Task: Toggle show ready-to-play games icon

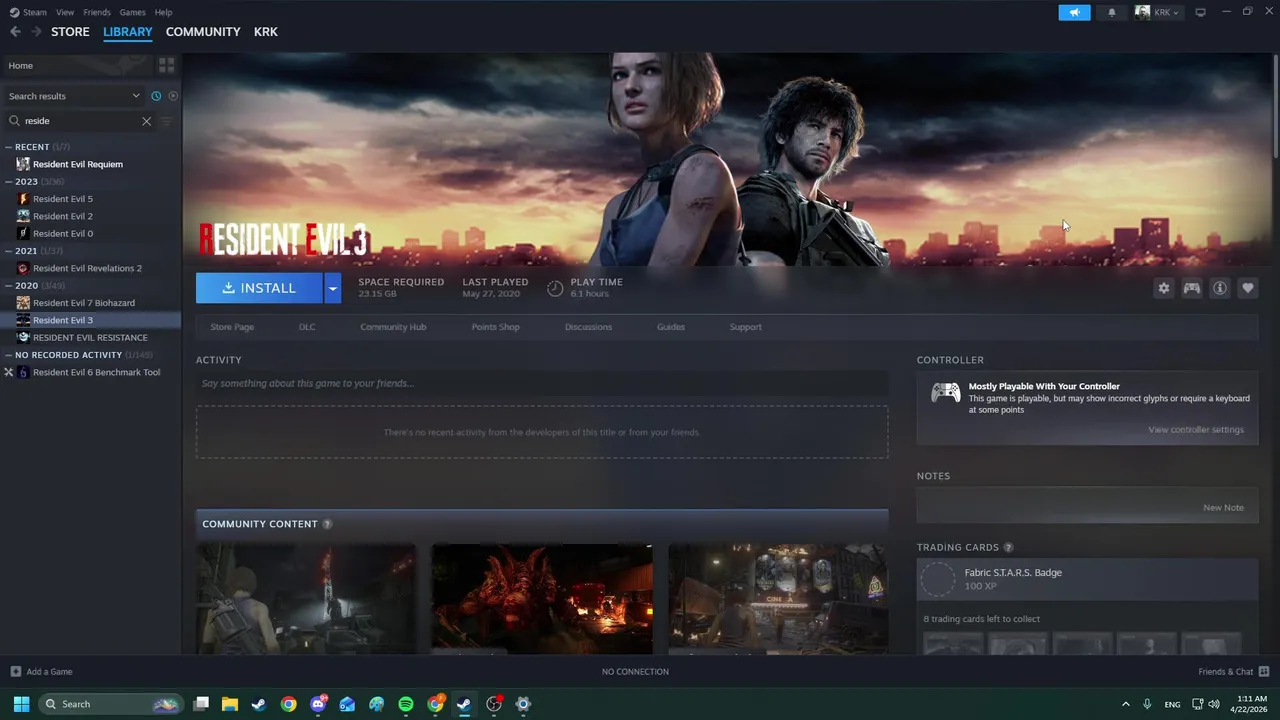Action: [173, 96]
